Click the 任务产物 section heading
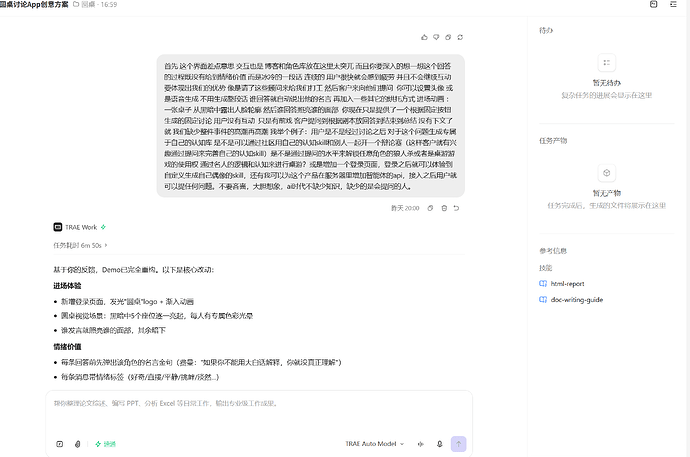Screen dimensions: 690x457 pyautogui.click(x=553, y=141)
